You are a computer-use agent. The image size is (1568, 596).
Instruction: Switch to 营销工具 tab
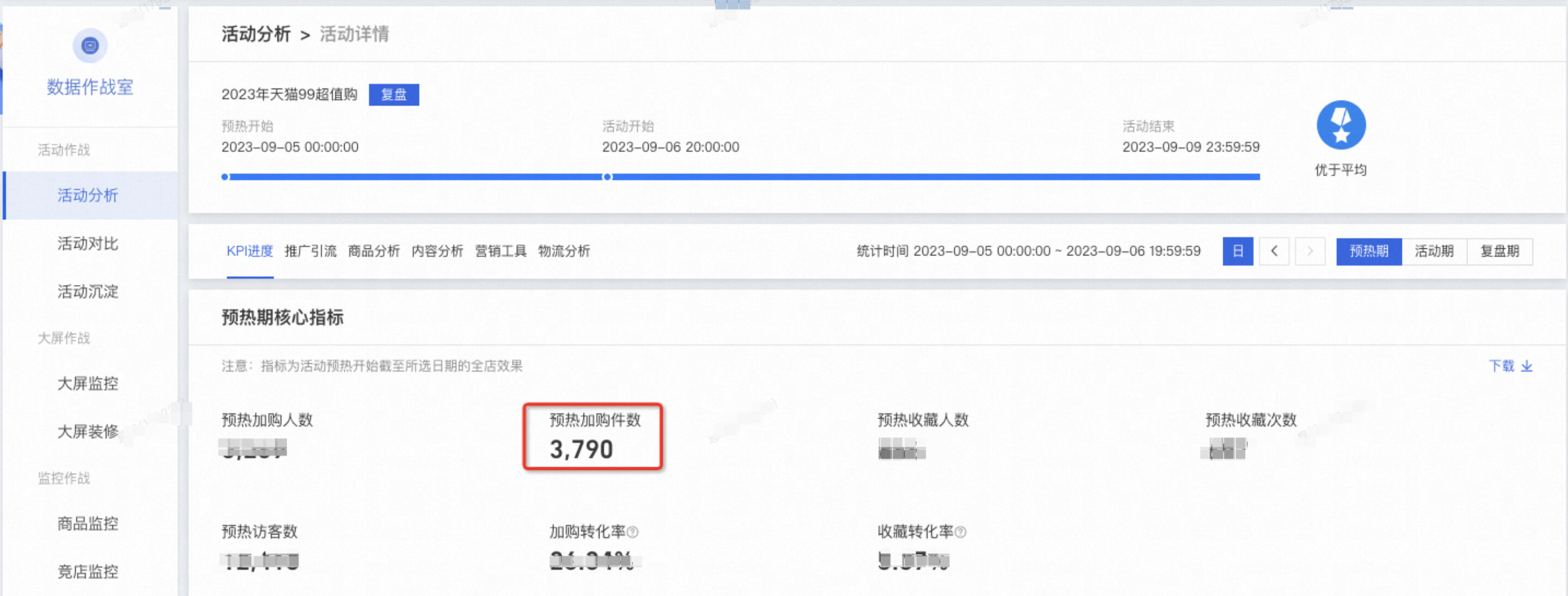tap(500, 251)
